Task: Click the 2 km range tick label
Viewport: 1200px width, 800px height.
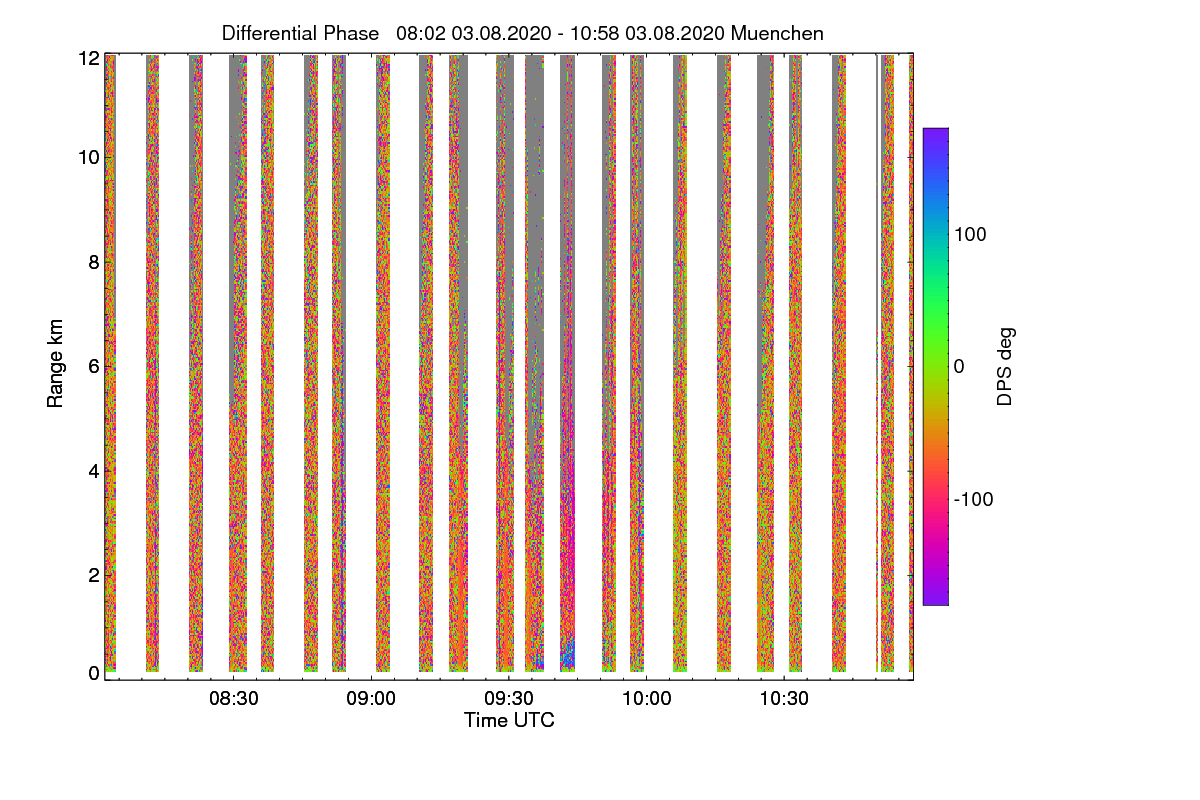Action: tap(94, 574)
